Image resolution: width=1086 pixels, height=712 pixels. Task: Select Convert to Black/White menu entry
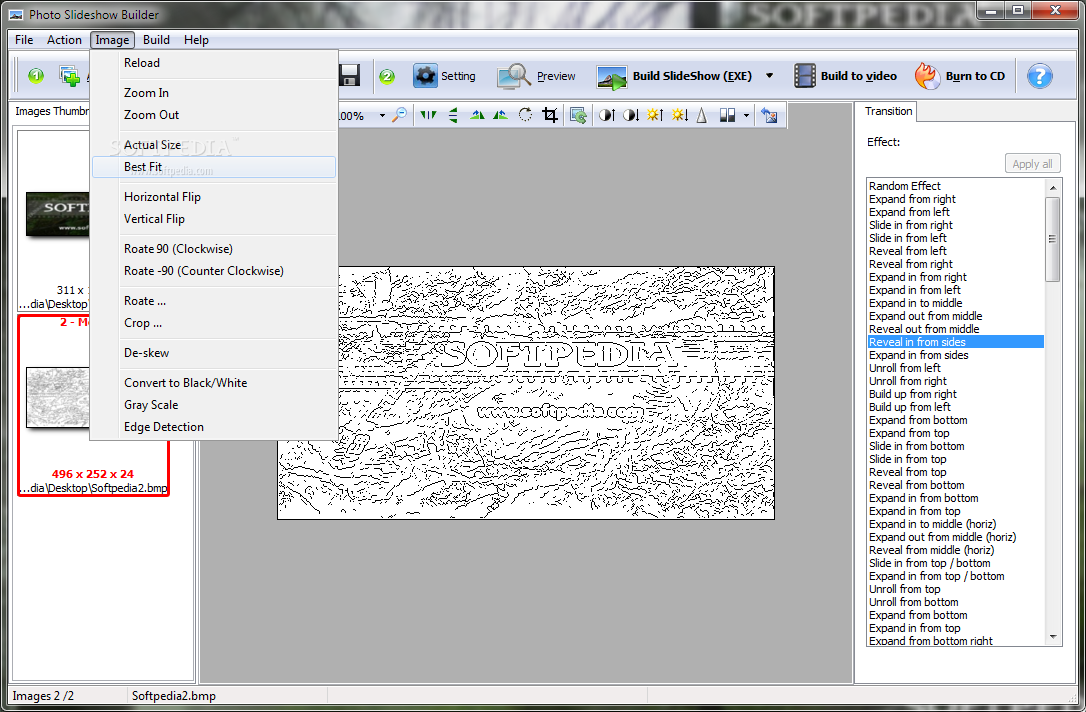pos(214,383)
